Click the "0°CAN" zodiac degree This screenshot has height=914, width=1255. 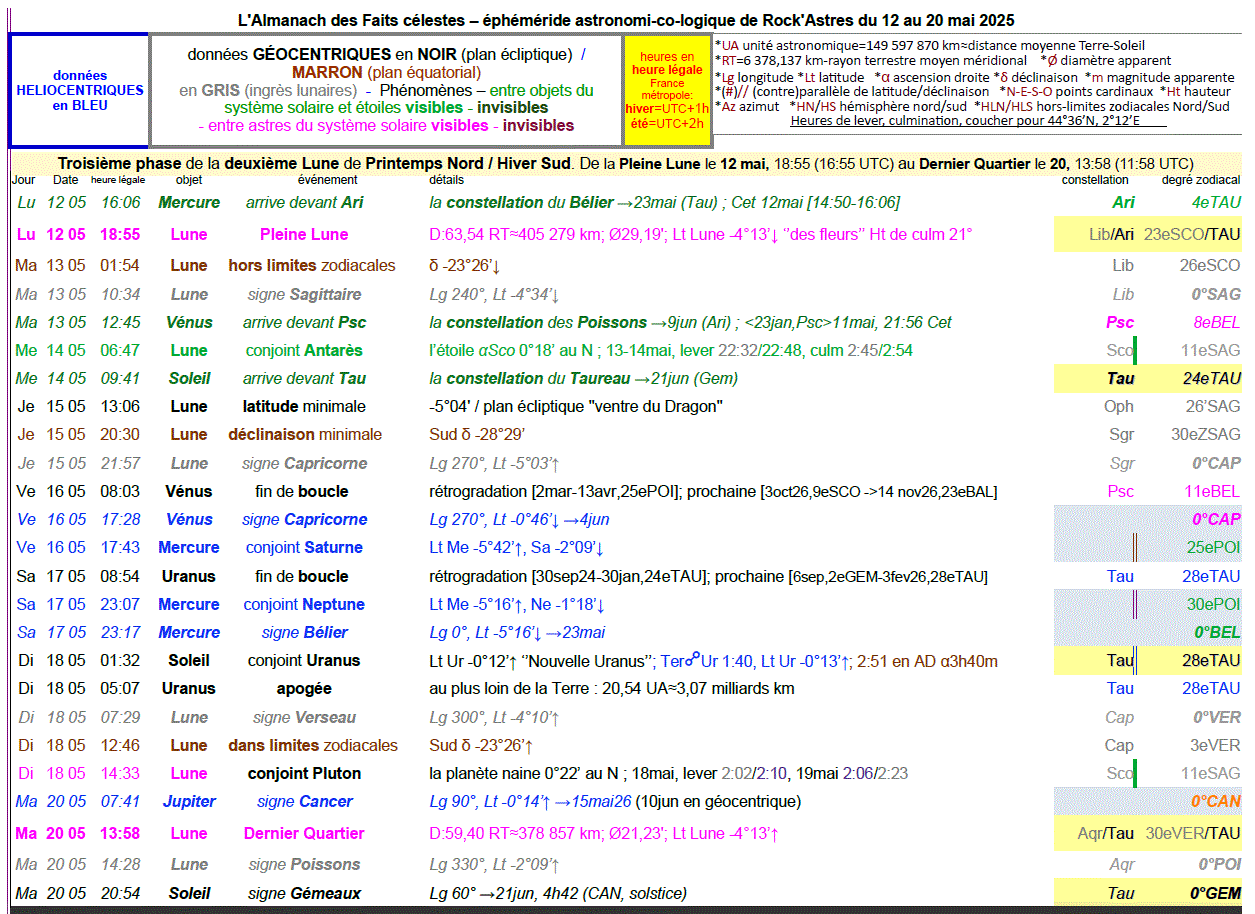[1215, 801]
